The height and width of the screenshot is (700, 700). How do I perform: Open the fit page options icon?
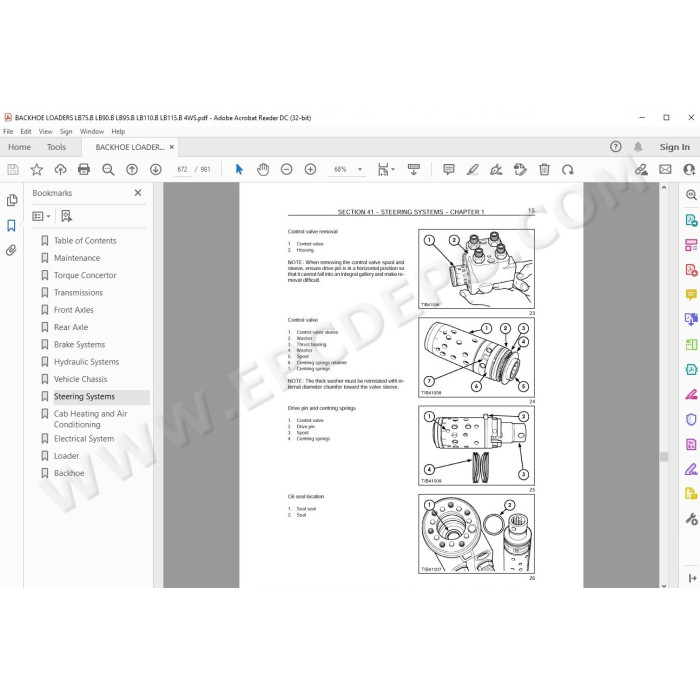click(x=386, y=170)
